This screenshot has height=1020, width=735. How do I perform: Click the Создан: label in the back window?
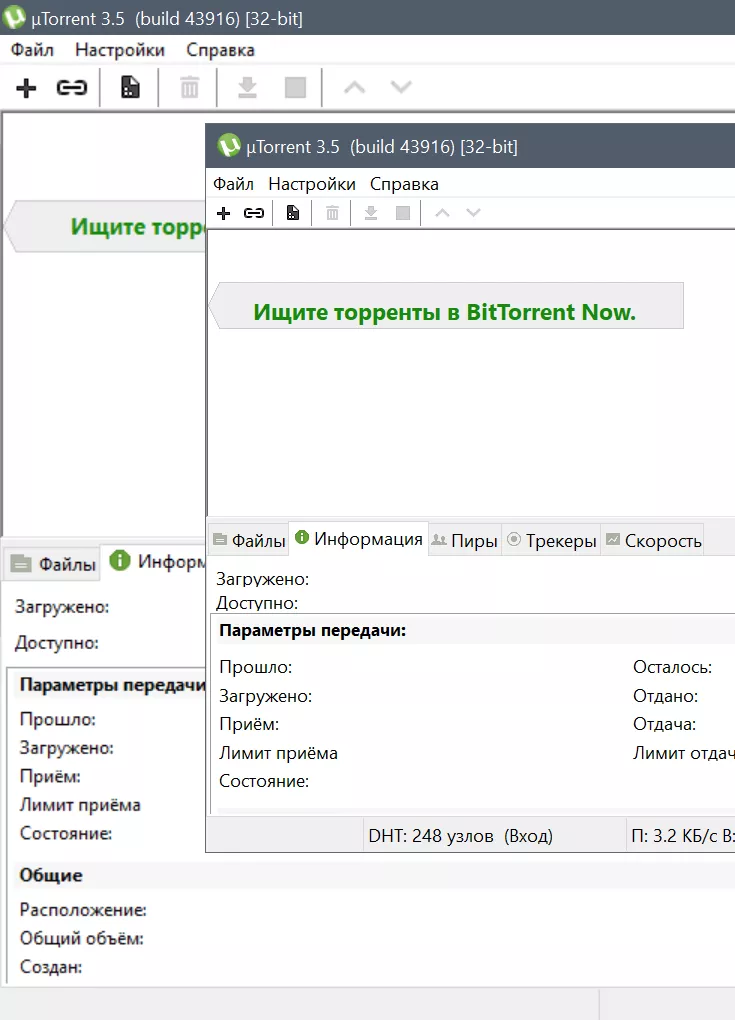[51, 967]
